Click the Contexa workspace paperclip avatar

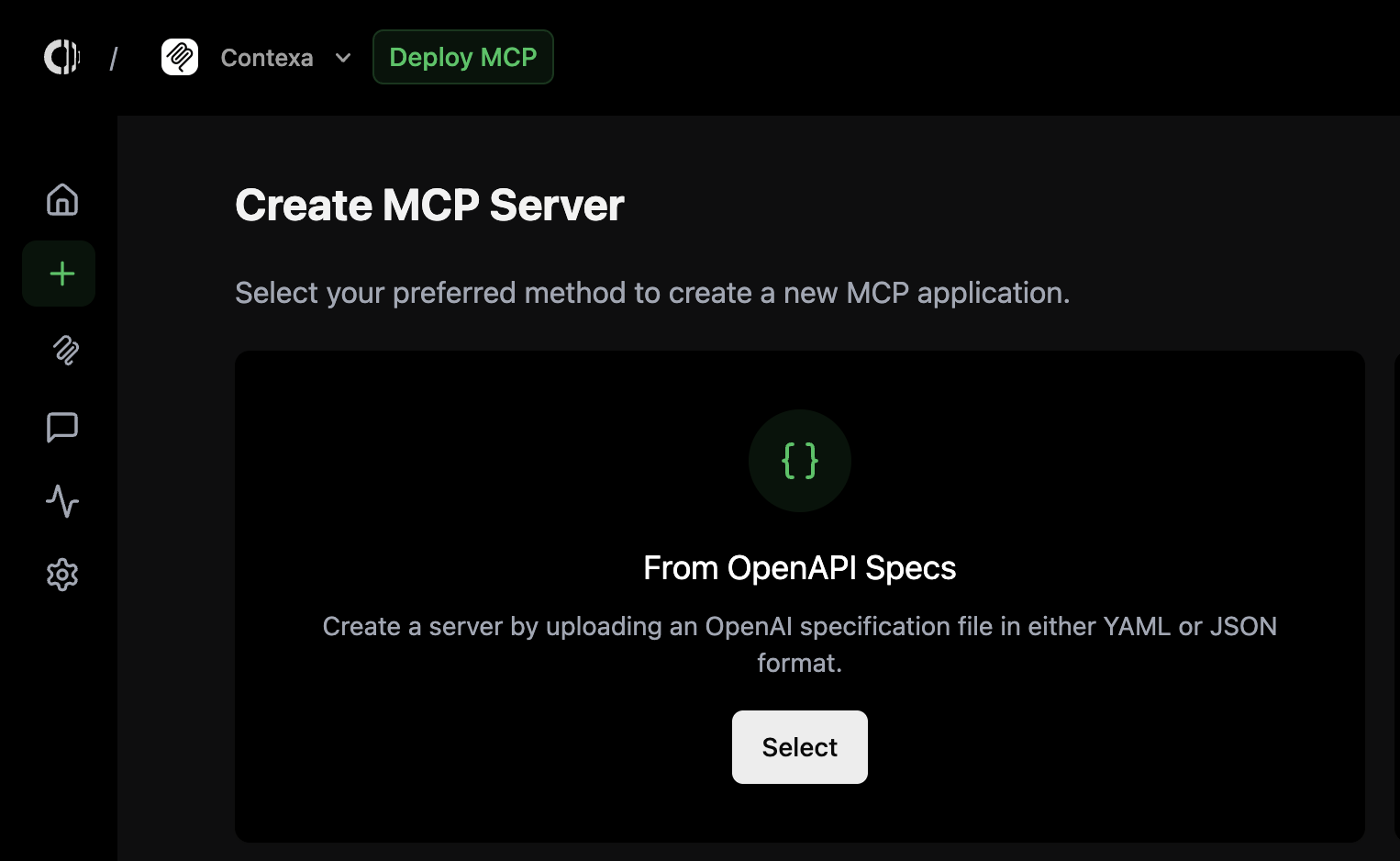pyautogui.click(x=180, y=57)
